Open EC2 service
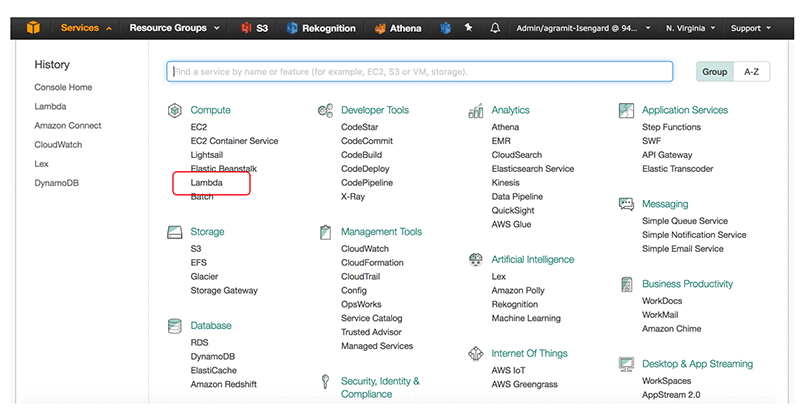 coord(199,127)
